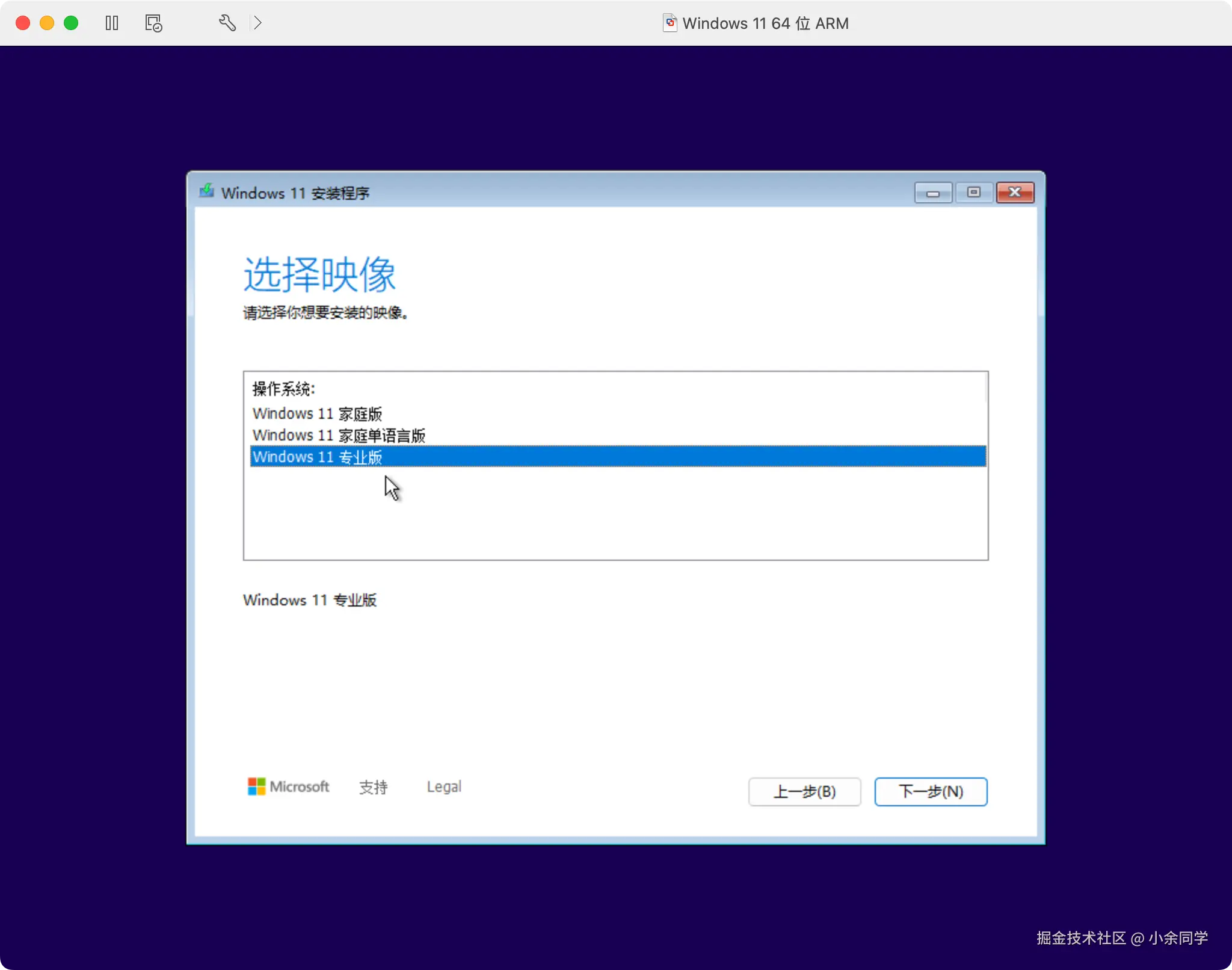Click the Windows 11 setup title icon
The image size is (1232, 970).
coord(207,192)
